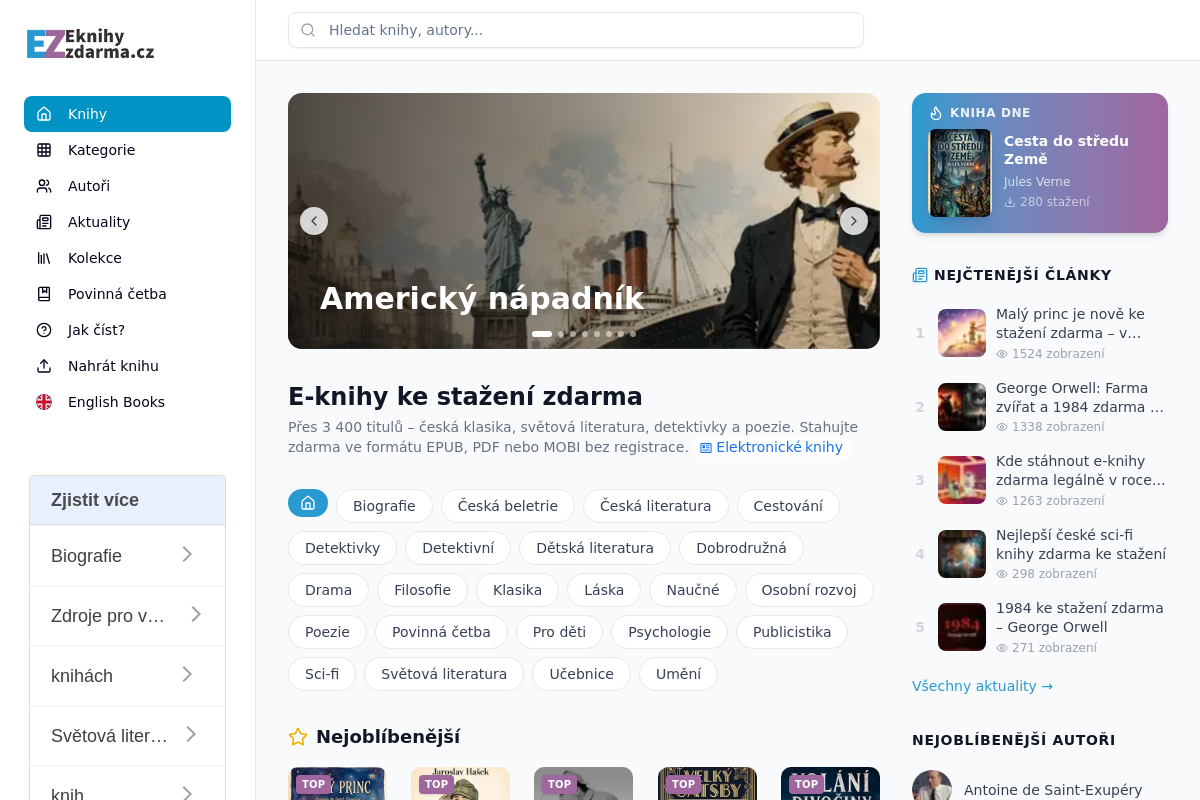The height and width of the screenshot is (800, 1200).
Task: Select Knihy in the sidebar
Action: 127,114
